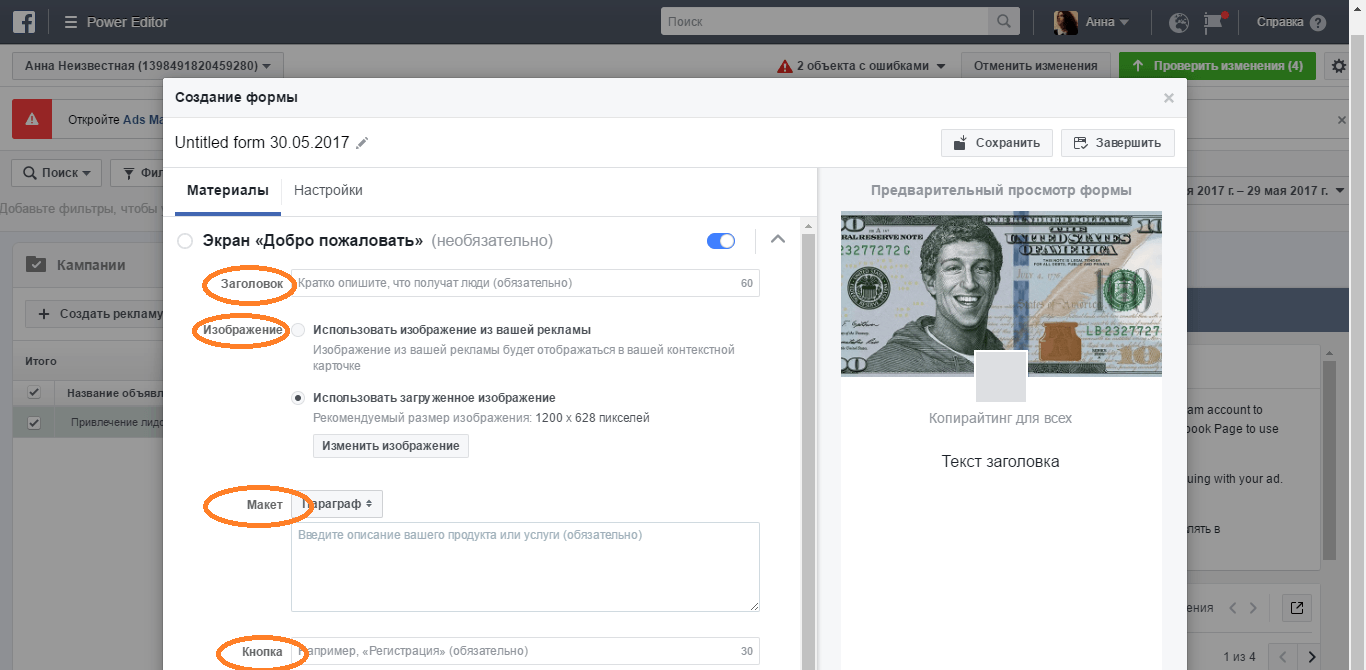The image size is (1366, 670).
Task: Toggle the Добро пожаловать screen switch
Action: 721,241
